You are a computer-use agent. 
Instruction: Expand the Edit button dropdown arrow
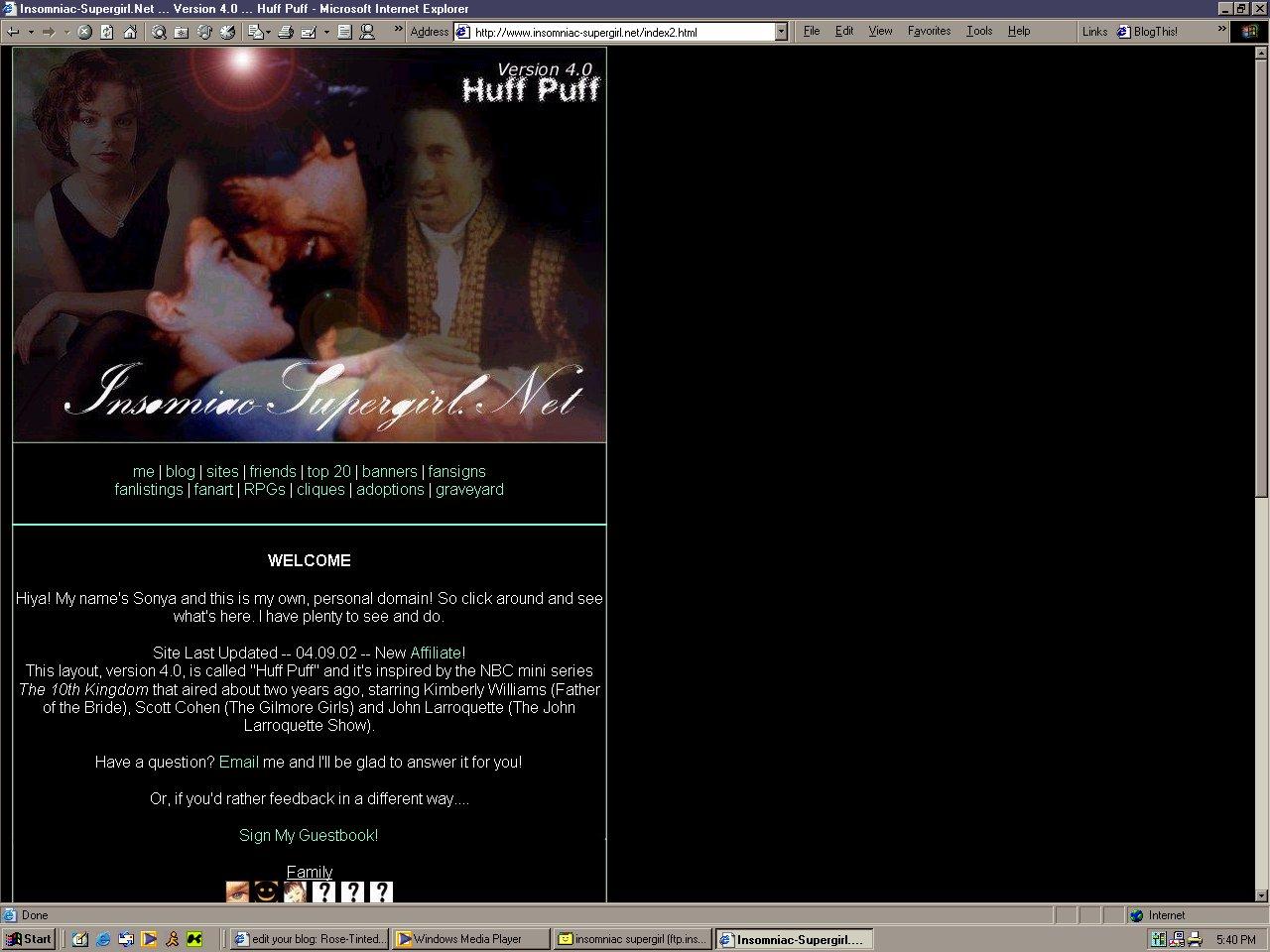[x=326, y=32]
